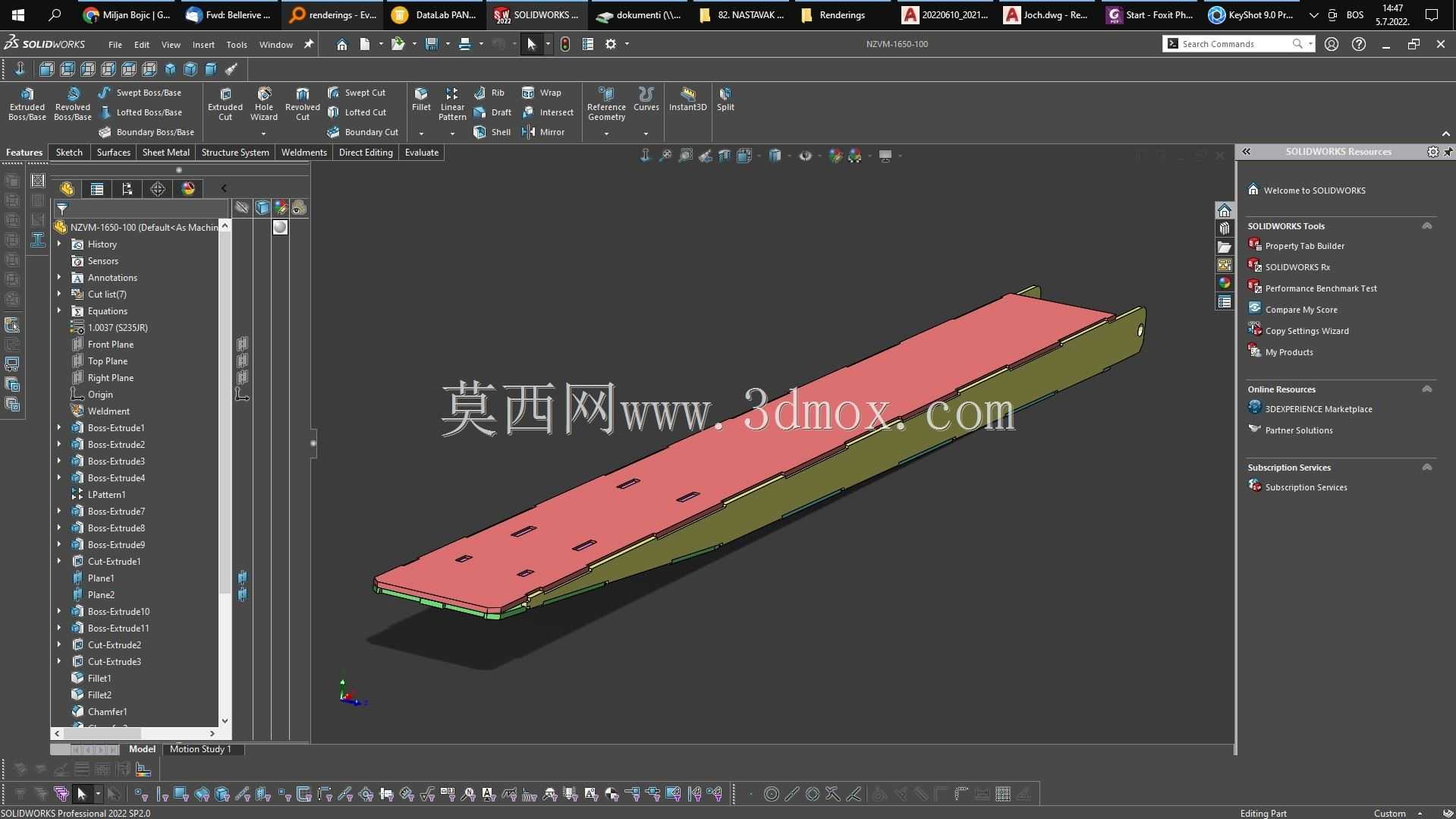Image resolution: width=1456 pixels, height=819 pixels.
Task: Toggle Hide/Show Items eye in view toolbar
Action: pyautogui.click(x=806, y=156)
